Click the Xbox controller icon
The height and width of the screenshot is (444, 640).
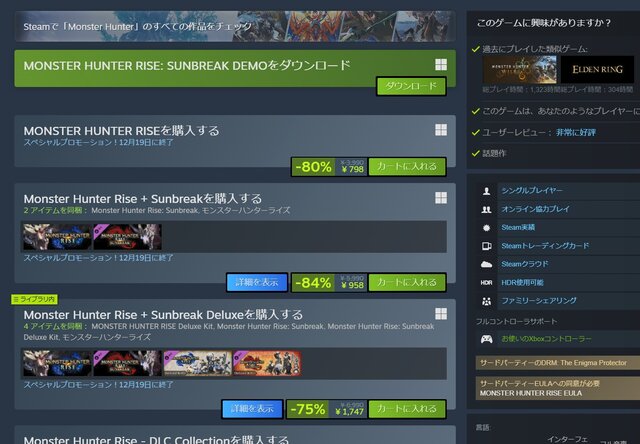tap(487, 339)
